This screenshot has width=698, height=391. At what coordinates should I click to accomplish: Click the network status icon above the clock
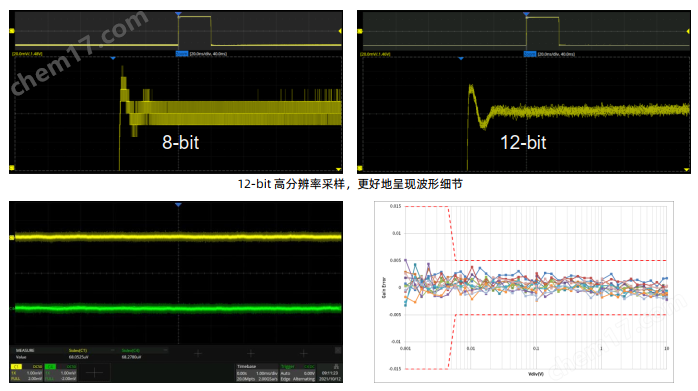336,367
